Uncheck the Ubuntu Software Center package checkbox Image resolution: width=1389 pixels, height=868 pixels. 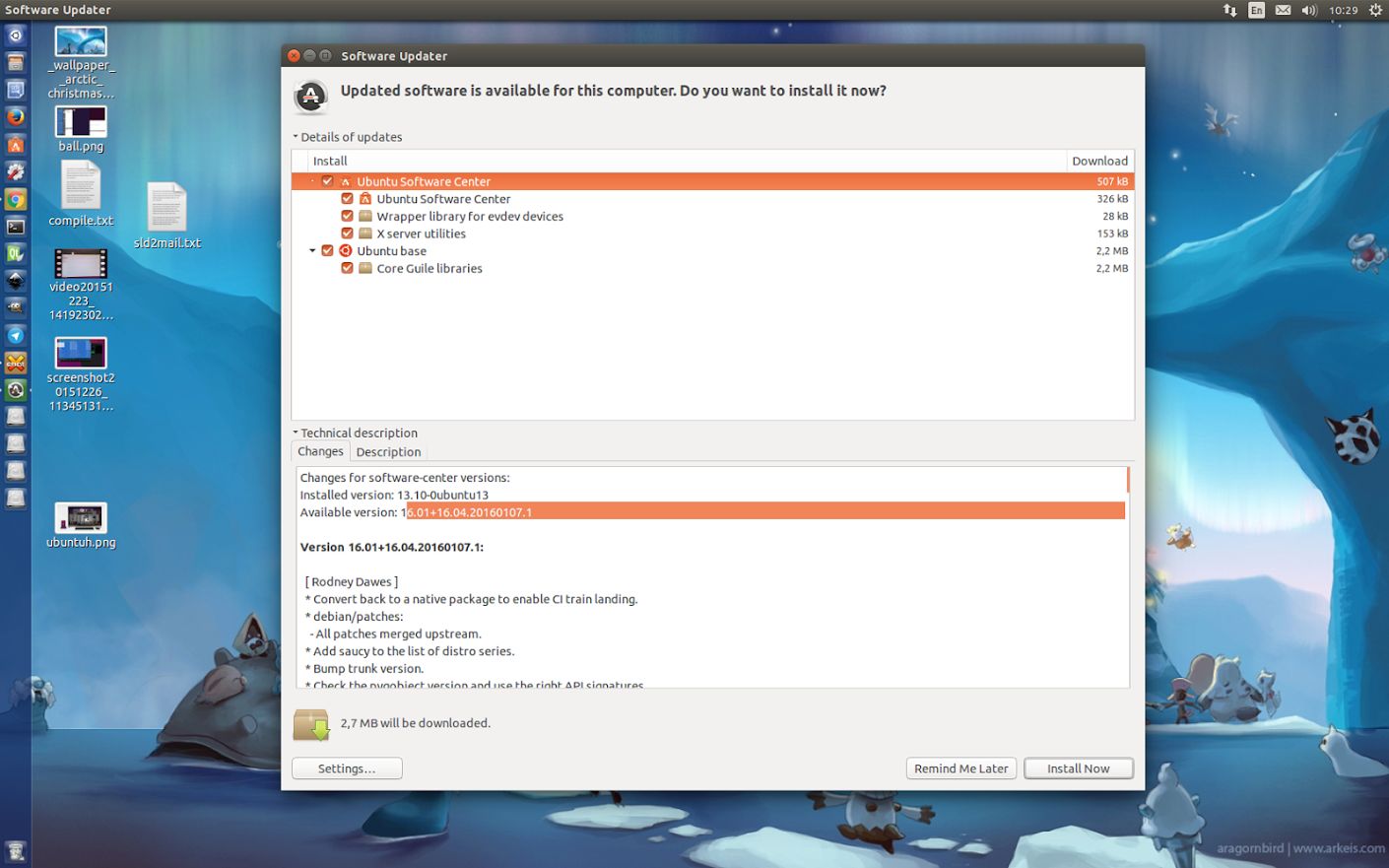[x=347, y=199]
